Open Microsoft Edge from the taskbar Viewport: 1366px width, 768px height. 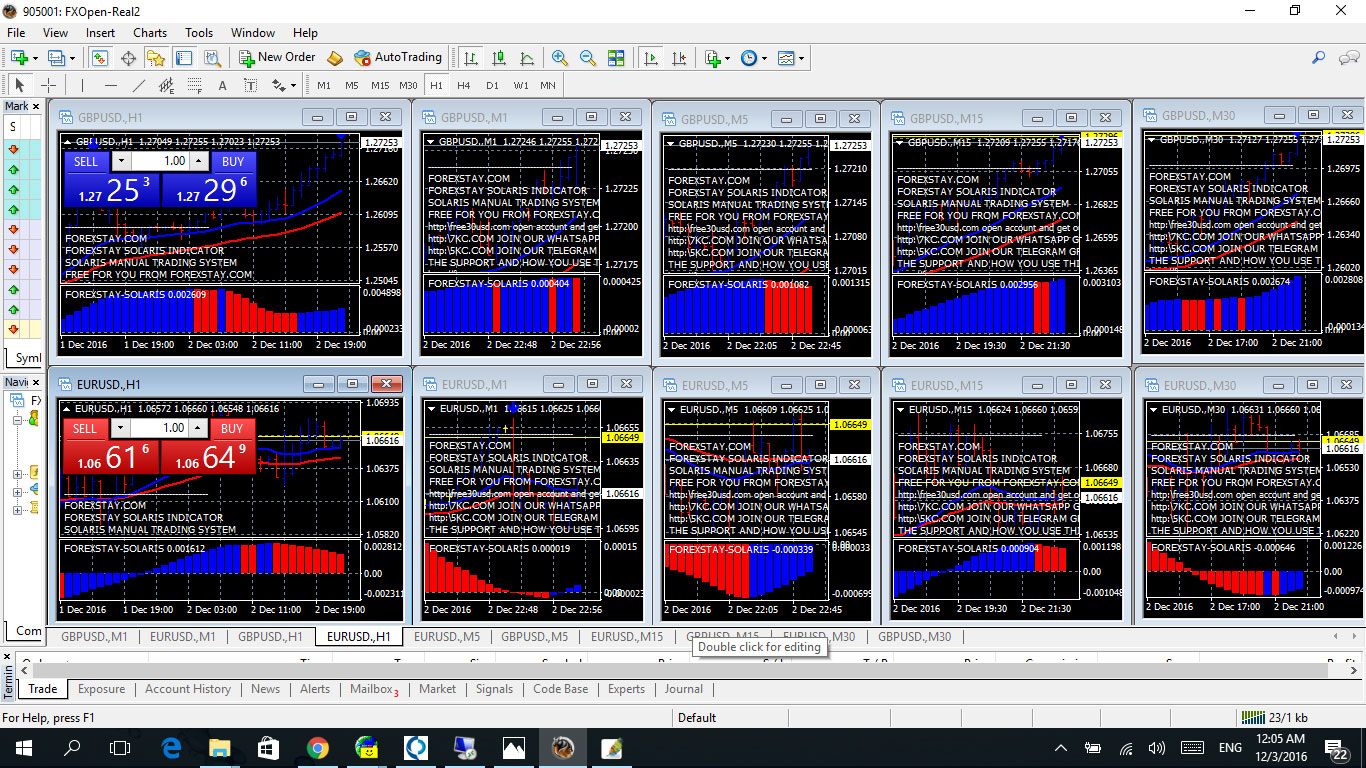(x=170, y=747)
